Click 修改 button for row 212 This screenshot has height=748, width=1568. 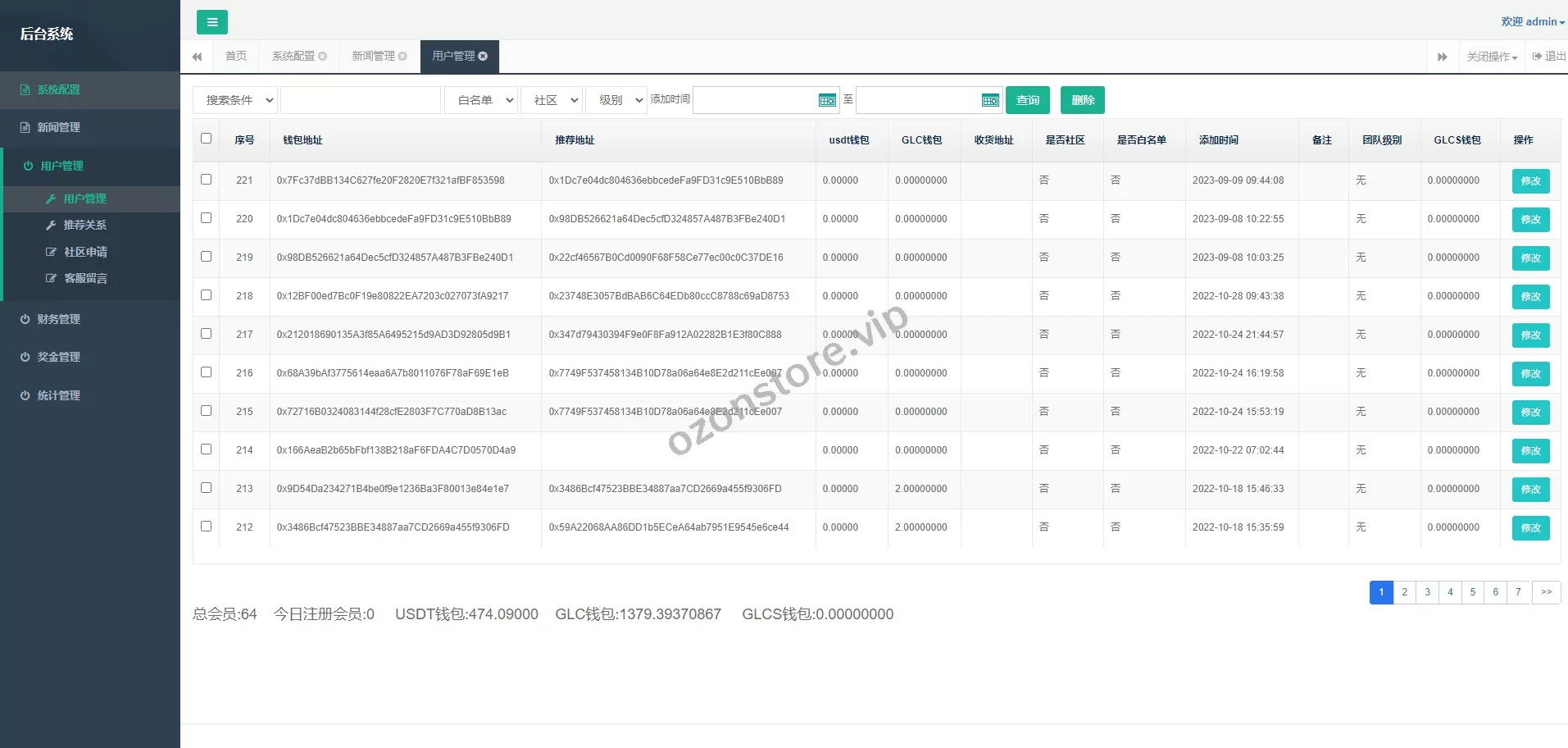click(1530, 527)
